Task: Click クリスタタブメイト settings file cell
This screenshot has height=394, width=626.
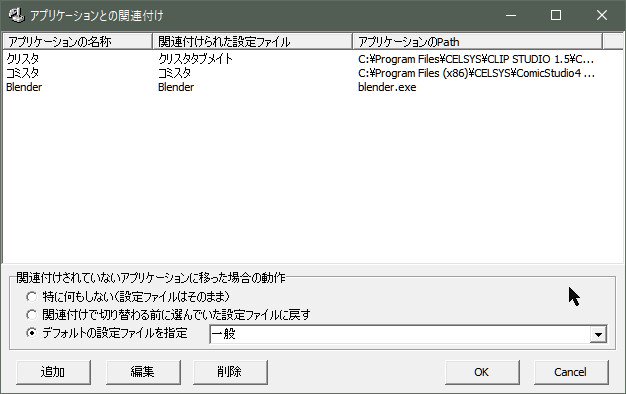Action: click(195, 59)
